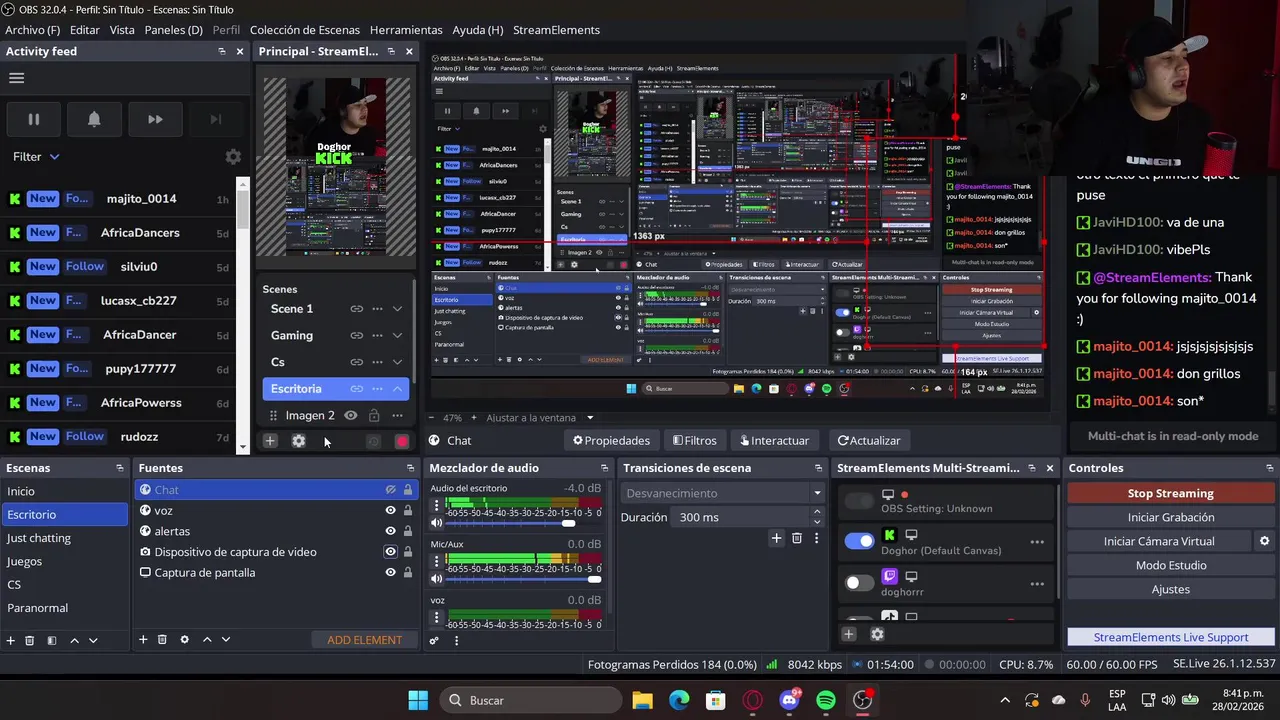Open Spotify from the taskbar
The height and width of the screenshot is (720, 1280).
(x=826, y=700)
